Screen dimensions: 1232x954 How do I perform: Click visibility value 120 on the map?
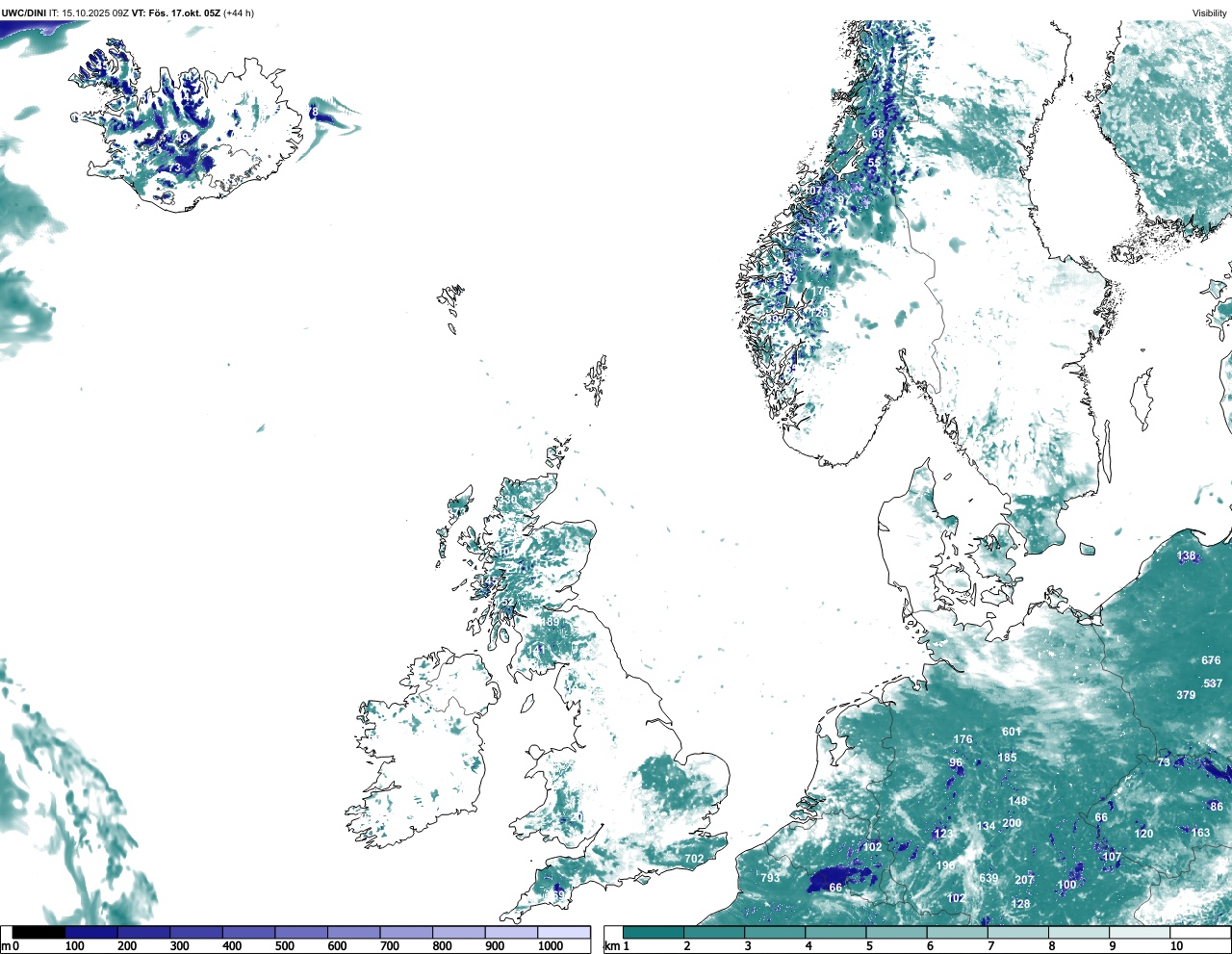[1143, 835]
